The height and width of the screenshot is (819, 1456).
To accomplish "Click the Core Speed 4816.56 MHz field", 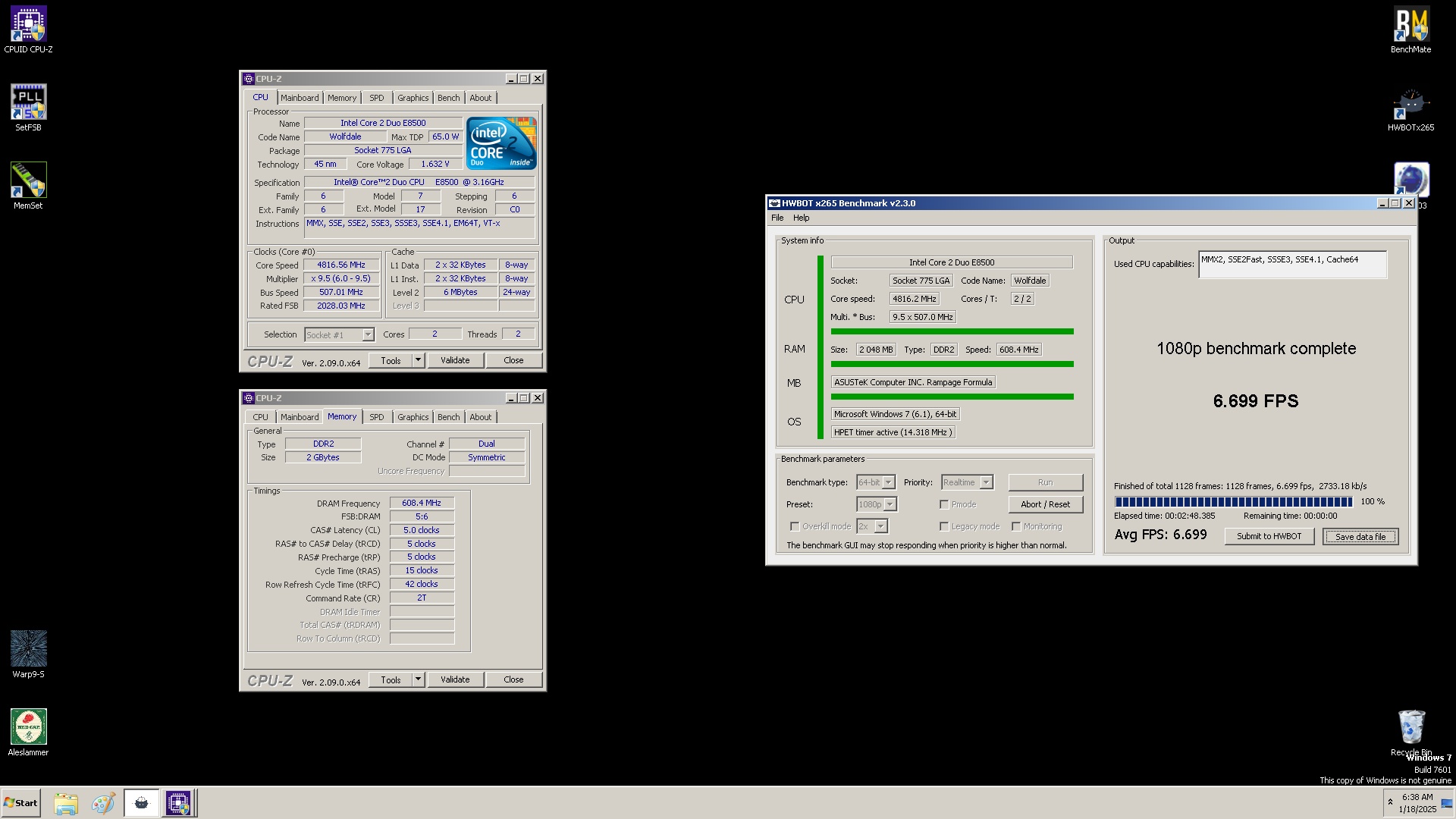I will pyautogui.click(x=341, y=265).
